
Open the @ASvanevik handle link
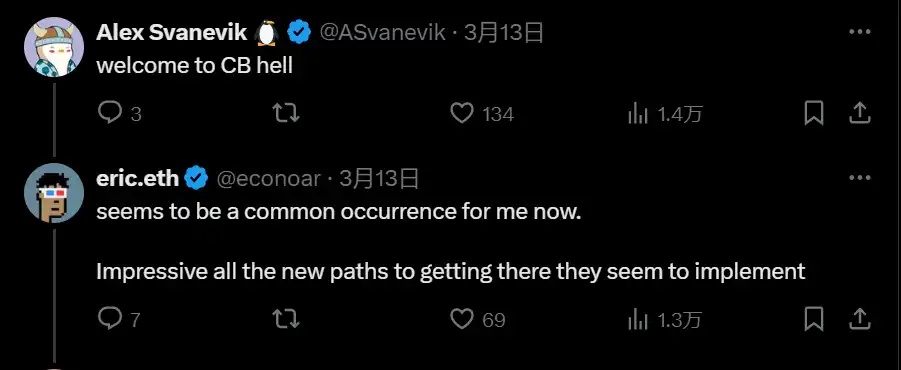pos(382,33)
